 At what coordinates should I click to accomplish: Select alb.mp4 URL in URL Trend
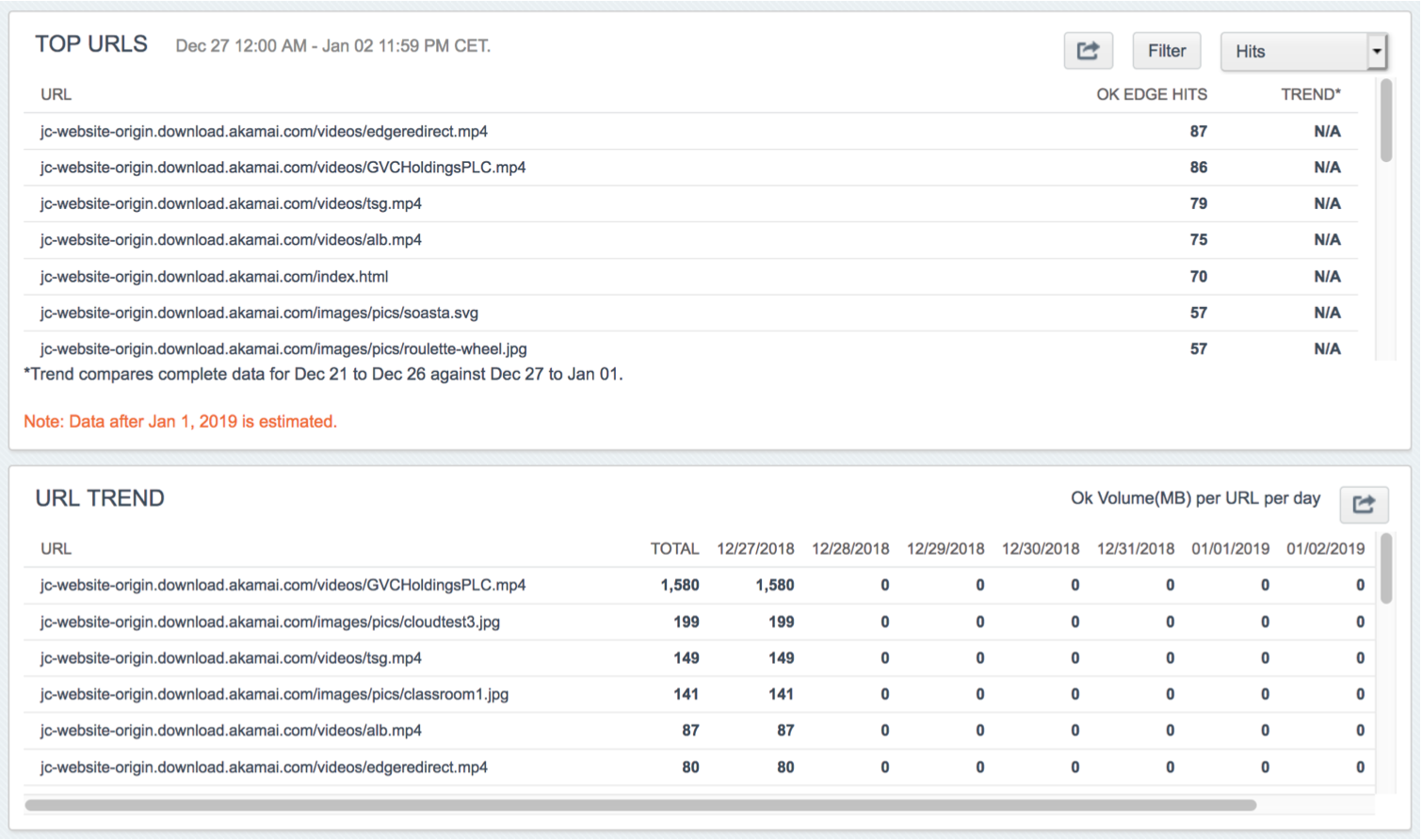[x=231, y=730]
